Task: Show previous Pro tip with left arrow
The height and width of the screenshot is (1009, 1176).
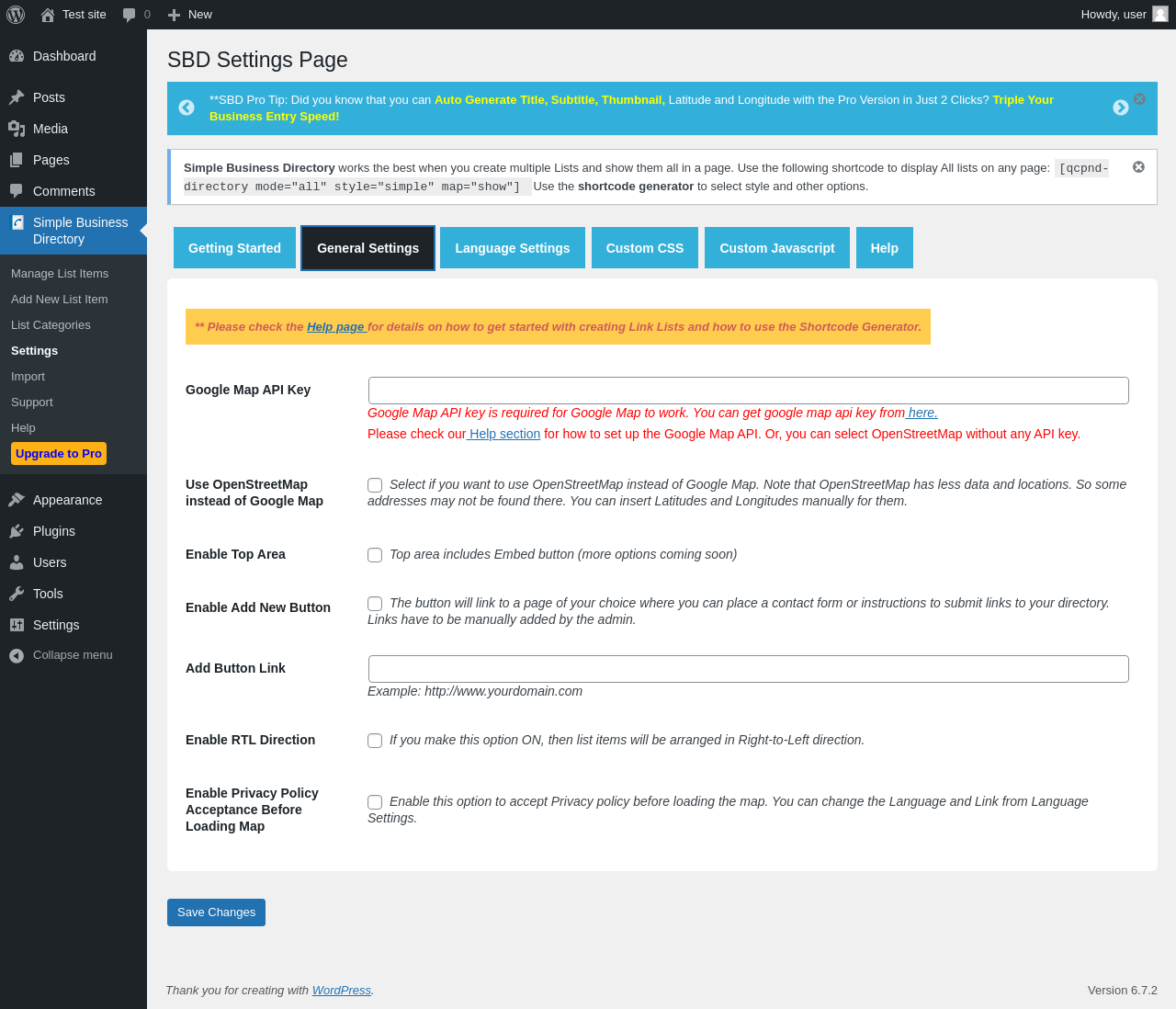Action: pyautogui.click(x=187, y=108)
